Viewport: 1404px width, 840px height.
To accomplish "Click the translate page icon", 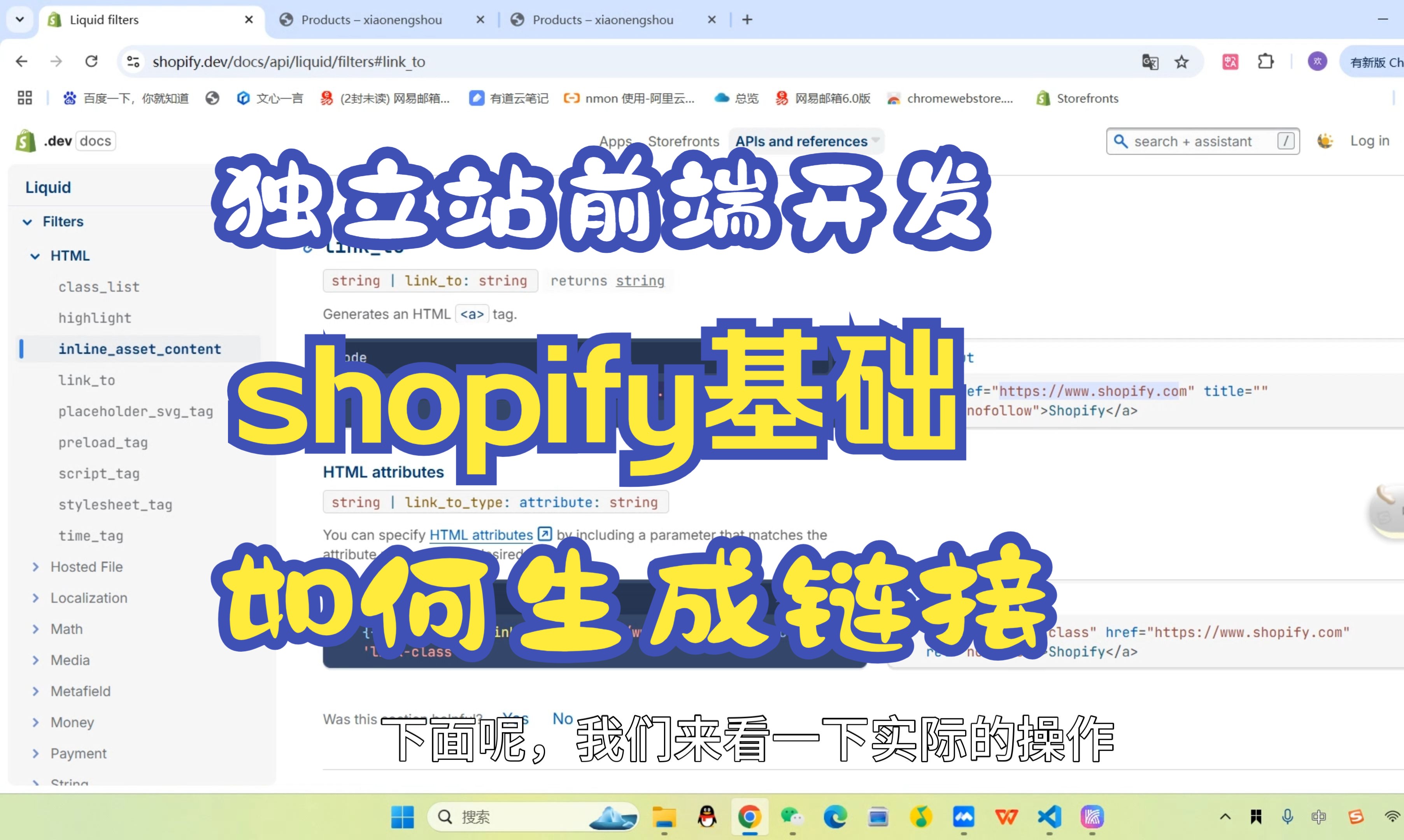I will coord(1149,62).
